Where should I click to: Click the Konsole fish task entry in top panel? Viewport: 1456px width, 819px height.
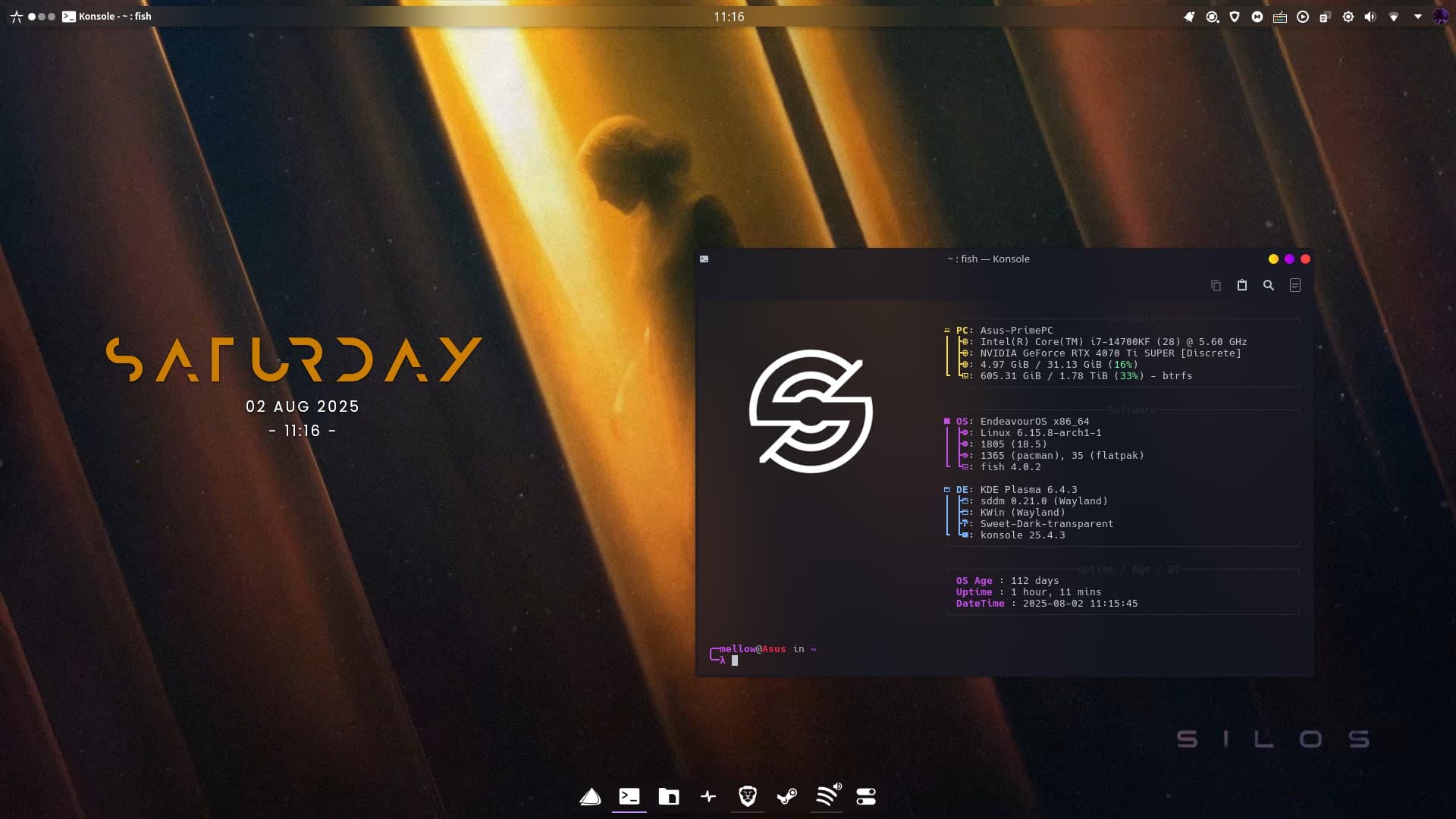click(107, 17)
